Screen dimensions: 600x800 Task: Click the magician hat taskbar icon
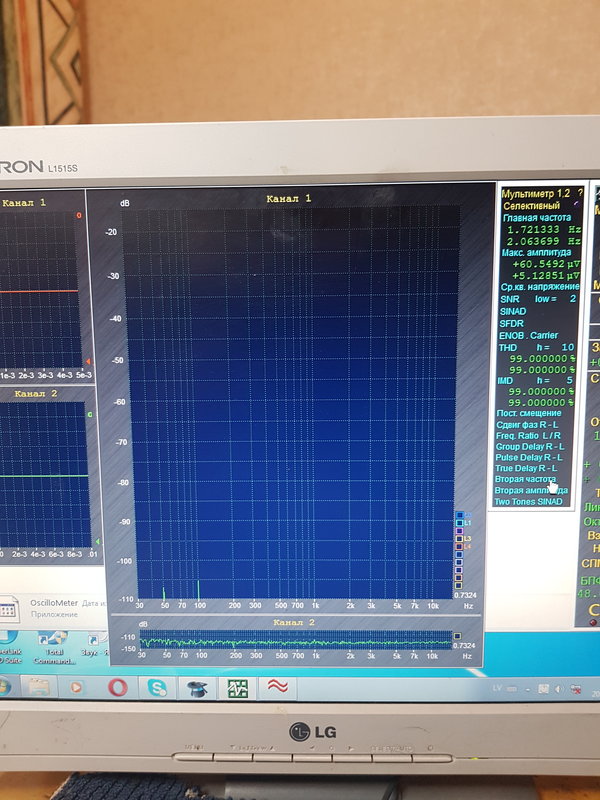pos(197,688)
